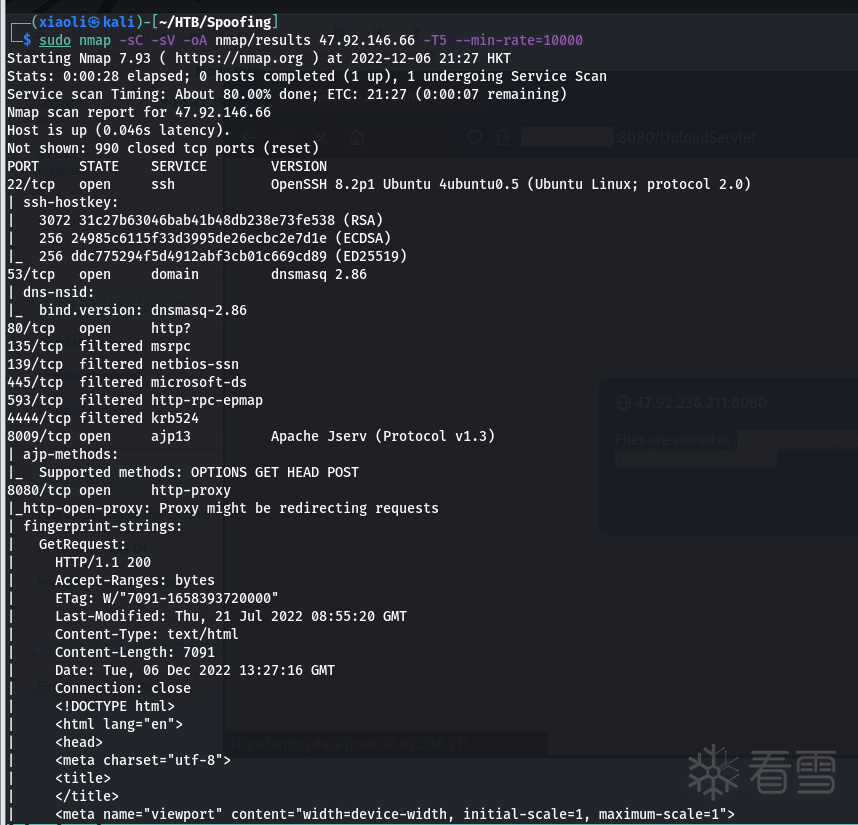Click the terminal prompt path ~/HTB/Spoofing
The width and height of the screenshot is (858, 825).
point(215,22)
